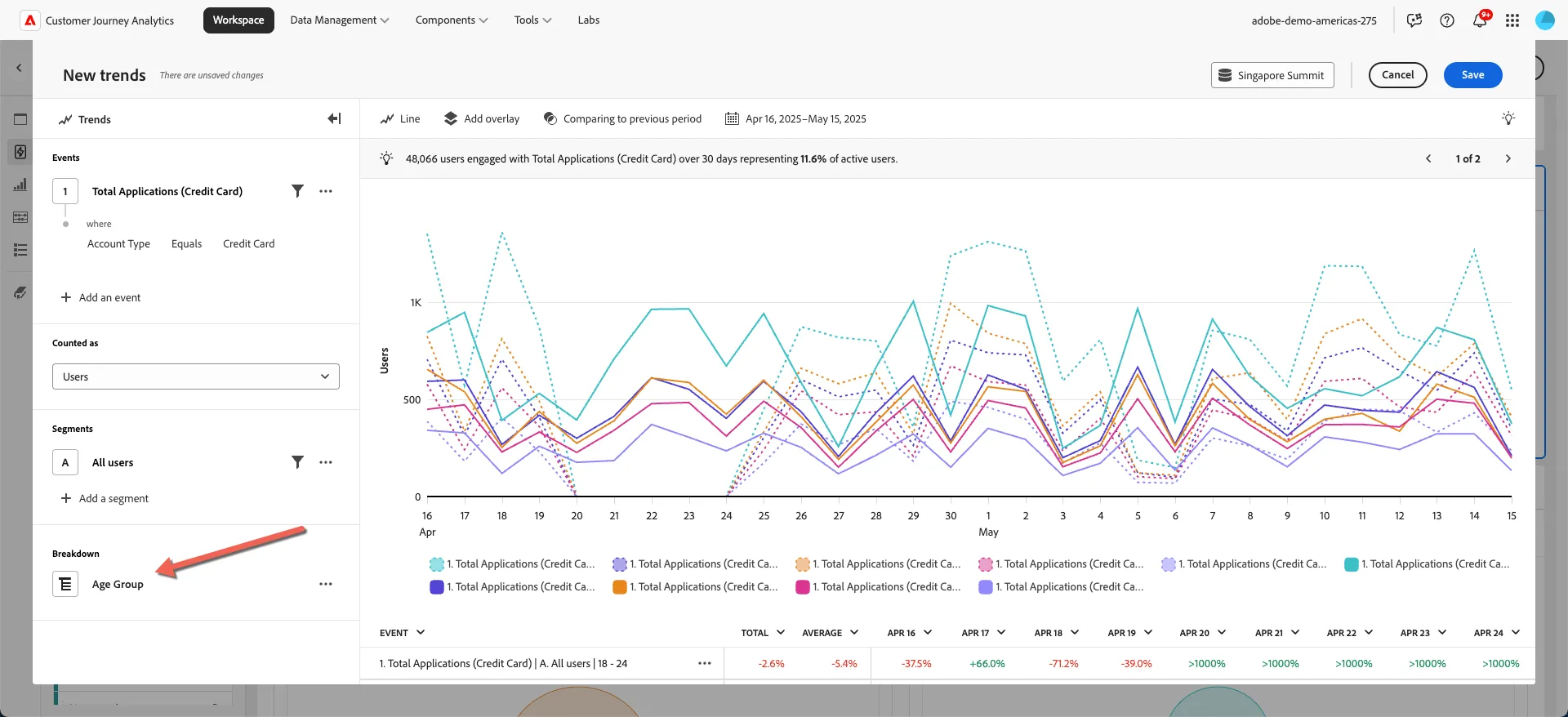Click the back chevron at left edge
The image size is (1568, 717).
19,68
